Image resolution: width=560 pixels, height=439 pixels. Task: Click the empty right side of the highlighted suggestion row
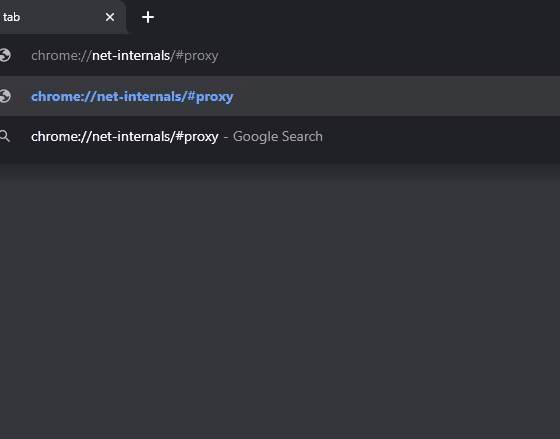396,96
